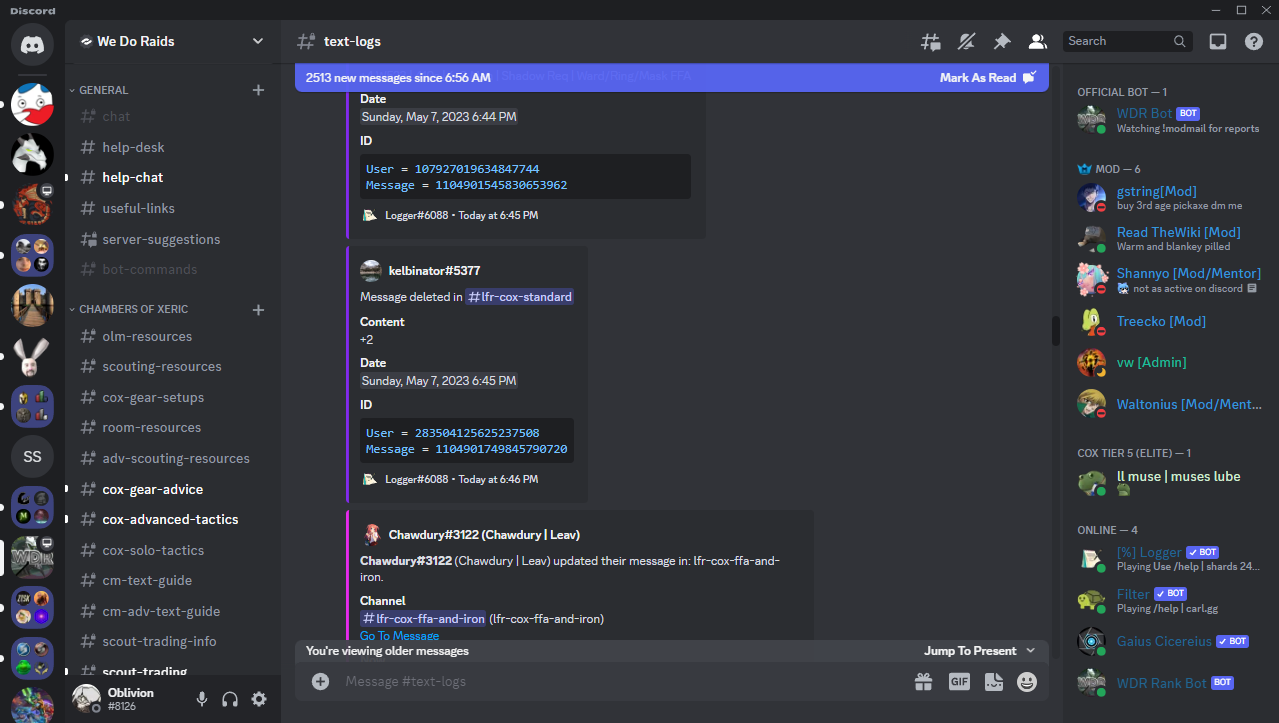Open Filter bot member profile

coord(1168,600)
